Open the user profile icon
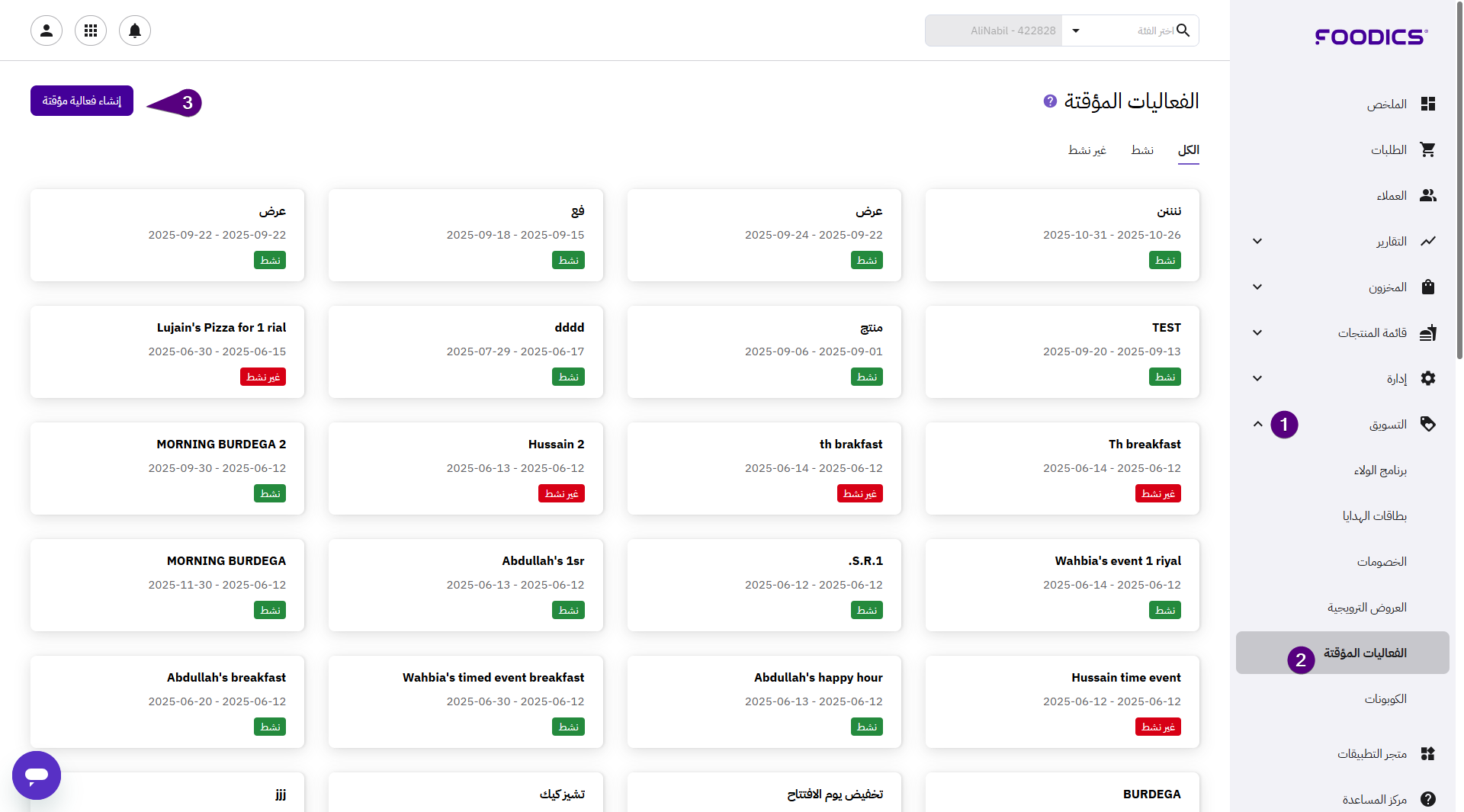 tap(47, 30)
